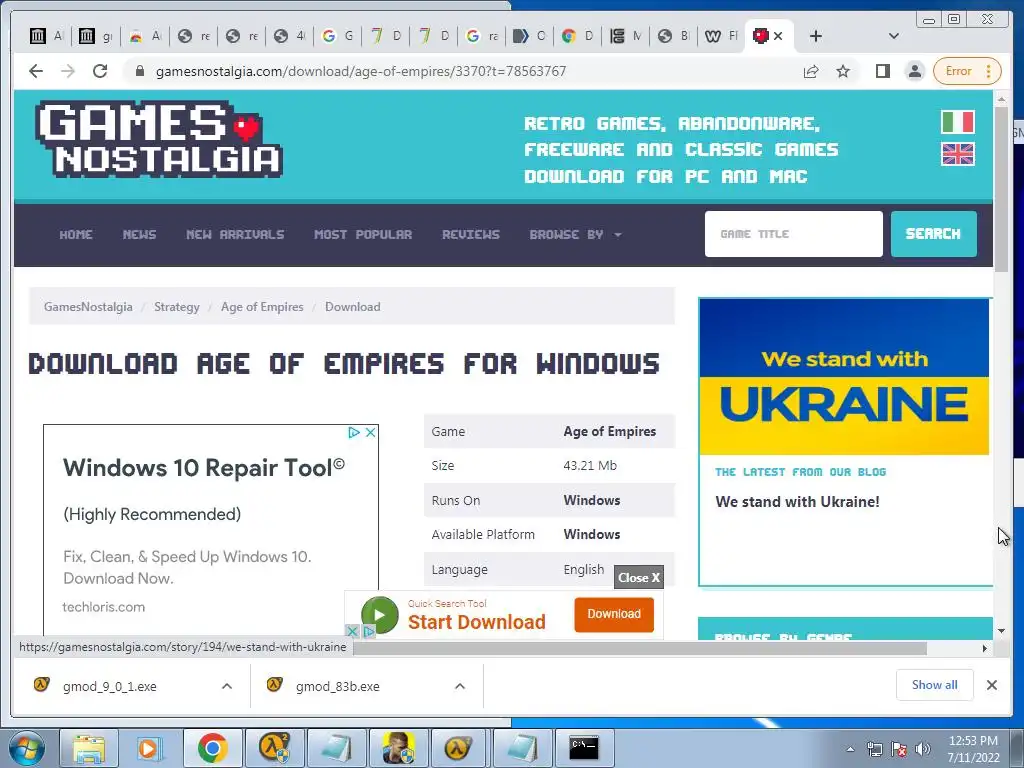Open a new browser tab
Viewport: 1024px width, 768px height.
[x=816, y=36]
